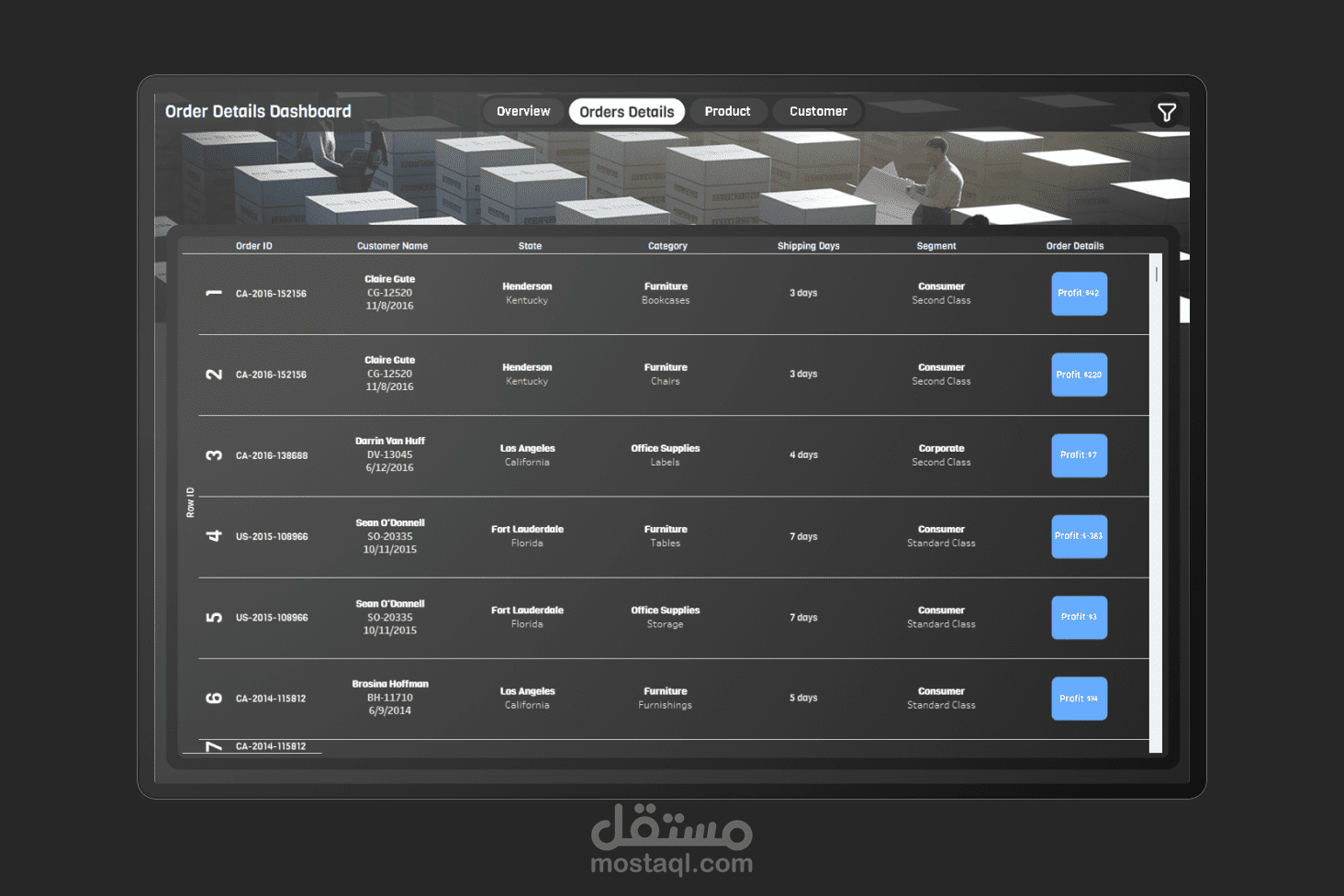Click Row ID number 1

click(x=214, y=294)
